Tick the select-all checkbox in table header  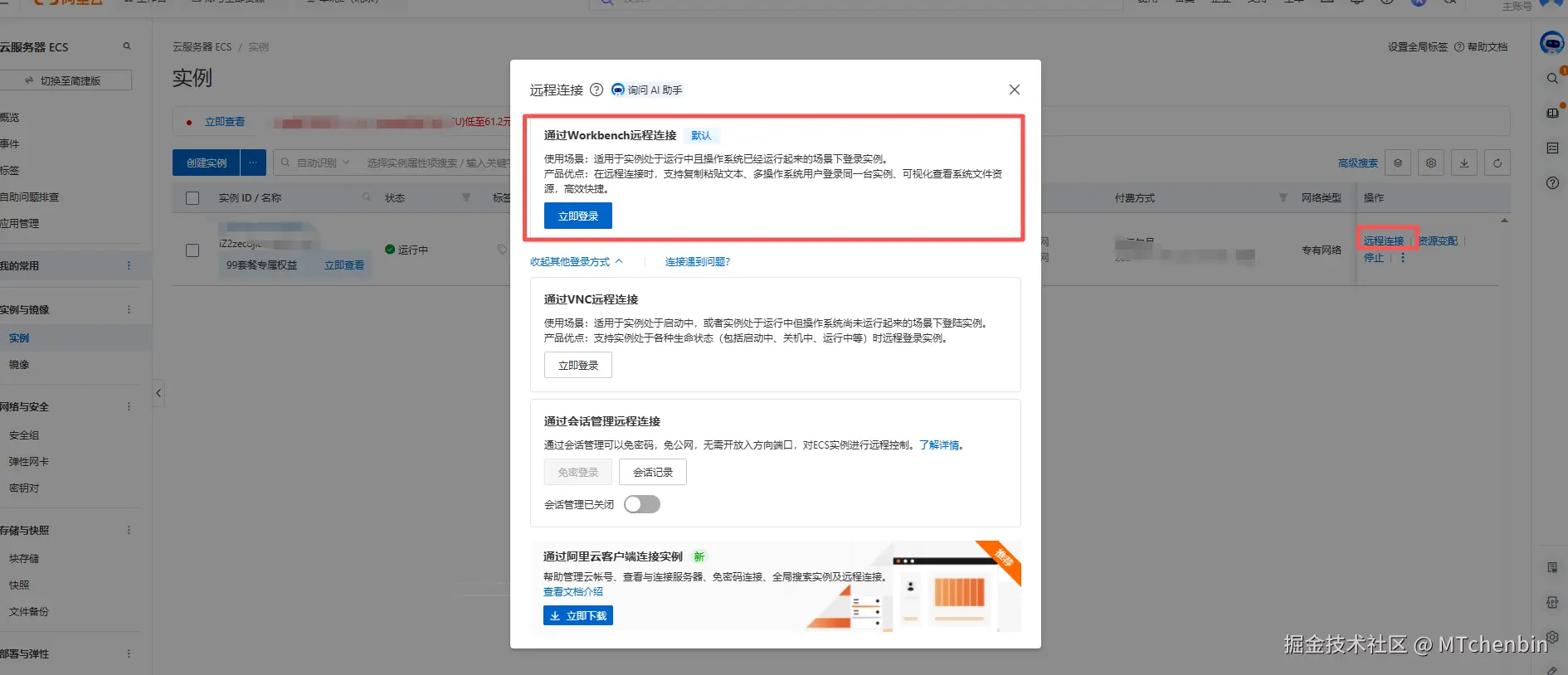click(192, 198)
